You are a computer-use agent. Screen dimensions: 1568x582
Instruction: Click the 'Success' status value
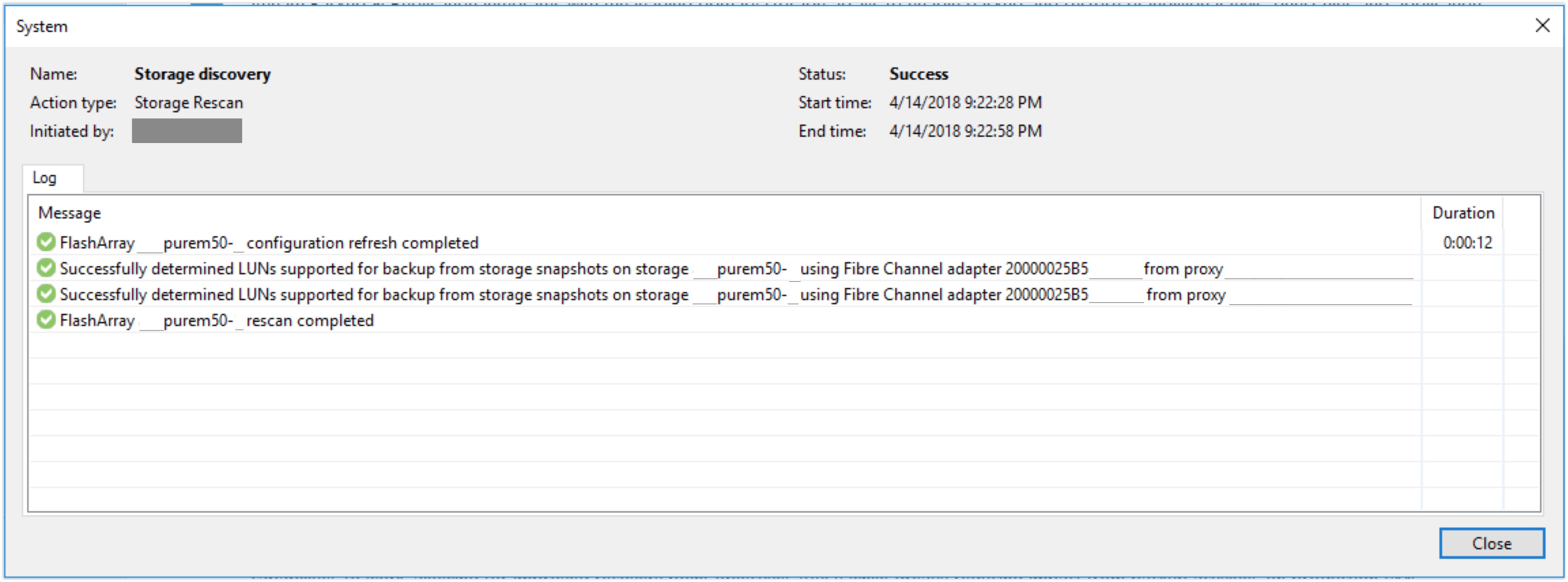click(x=919, y=74)
